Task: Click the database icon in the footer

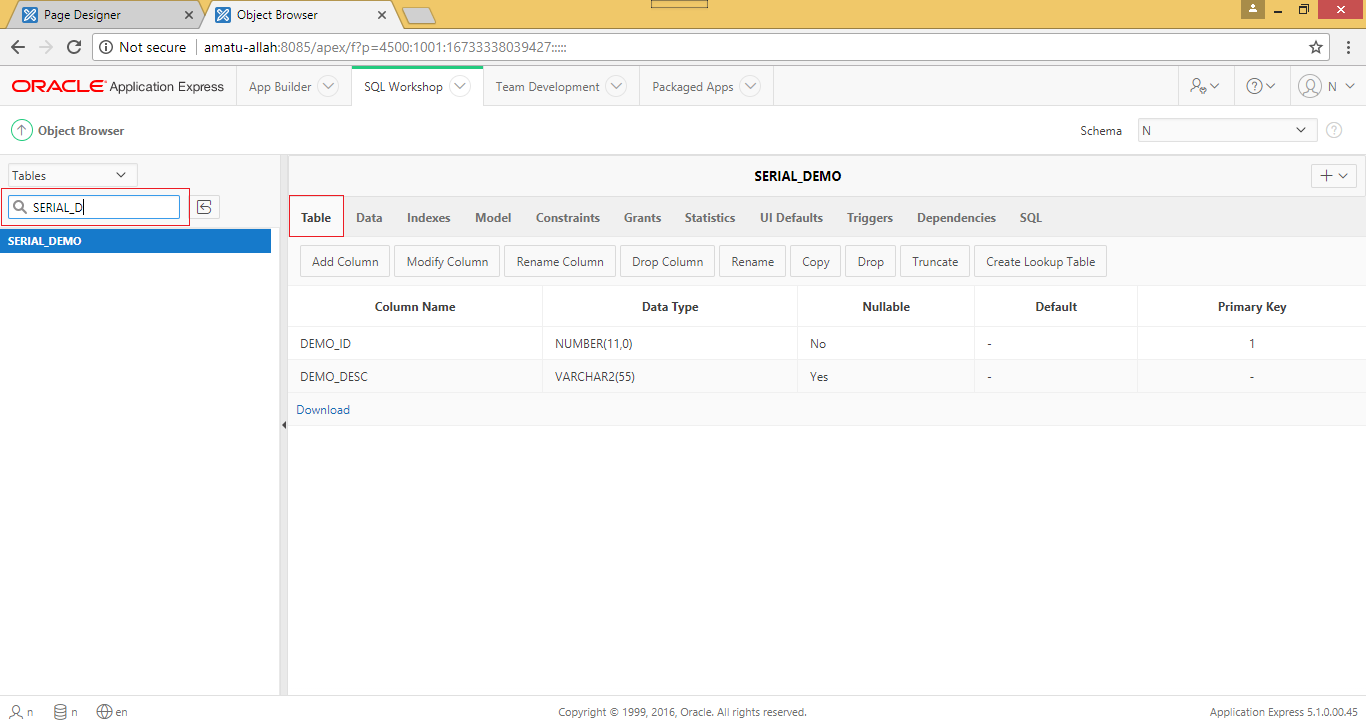Action: [57, 711]
